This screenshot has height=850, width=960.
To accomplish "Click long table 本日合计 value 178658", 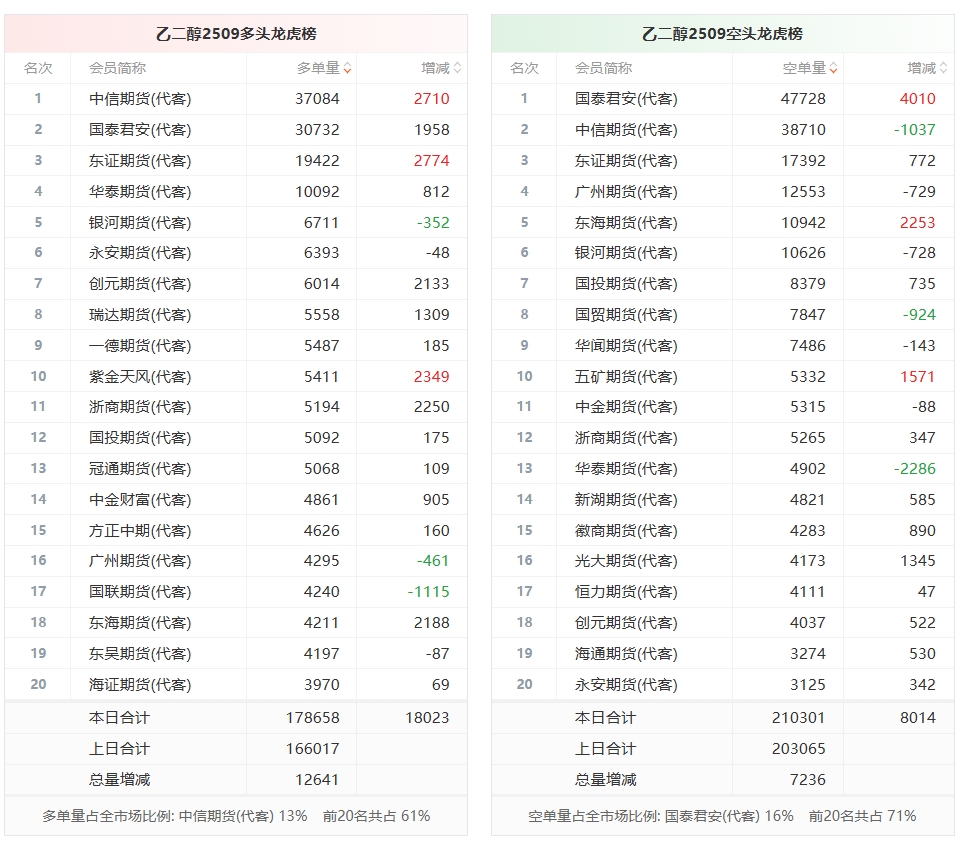I will pyautogui.click(x=312, y=718).
